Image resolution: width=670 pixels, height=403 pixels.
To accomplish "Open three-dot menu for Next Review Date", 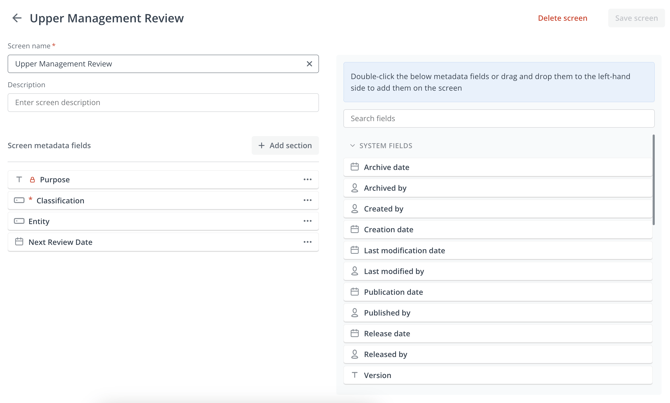I will pyautogui.click(x=307, y=242).
